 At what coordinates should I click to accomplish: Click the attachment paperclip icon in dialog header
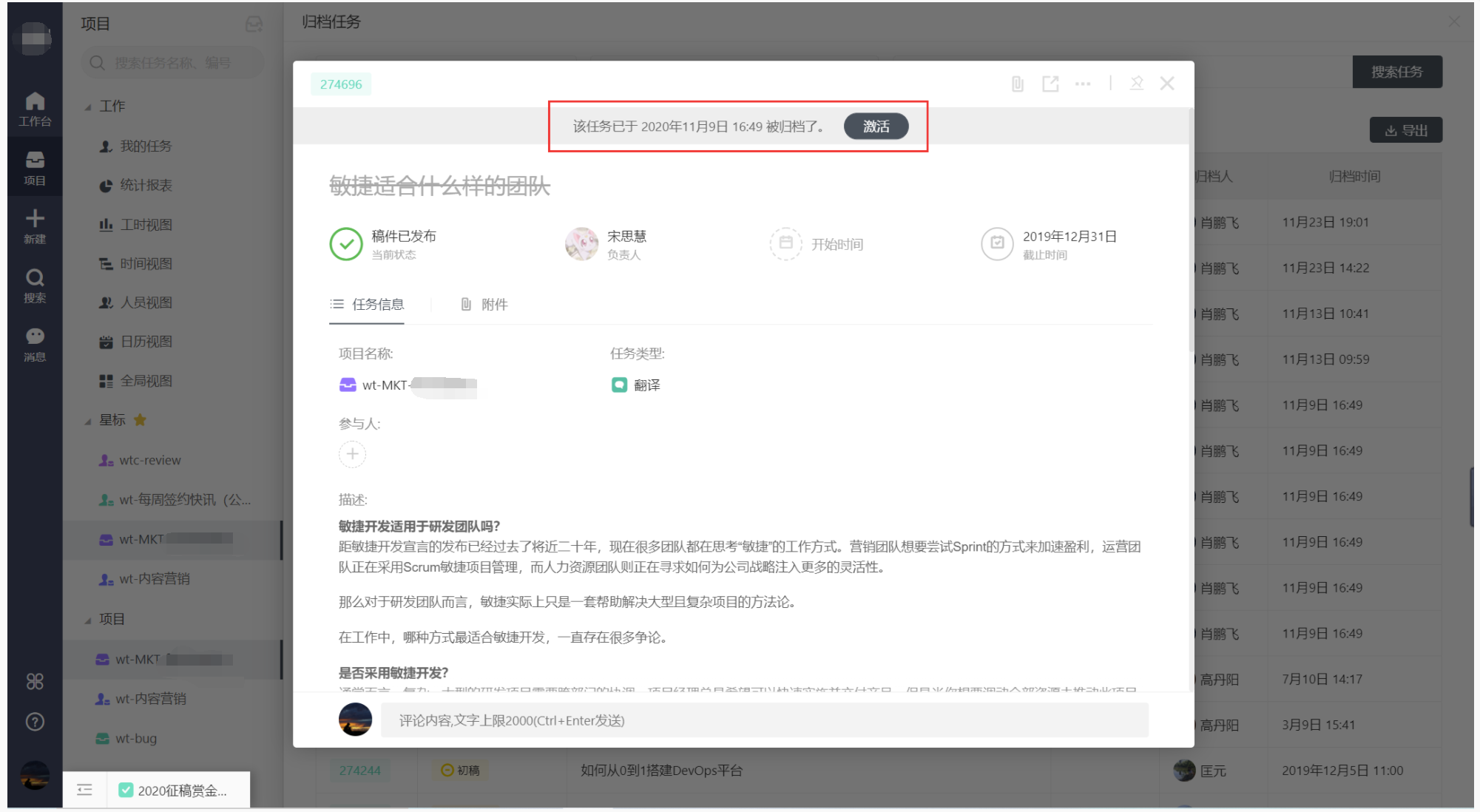pos(1017,84)
